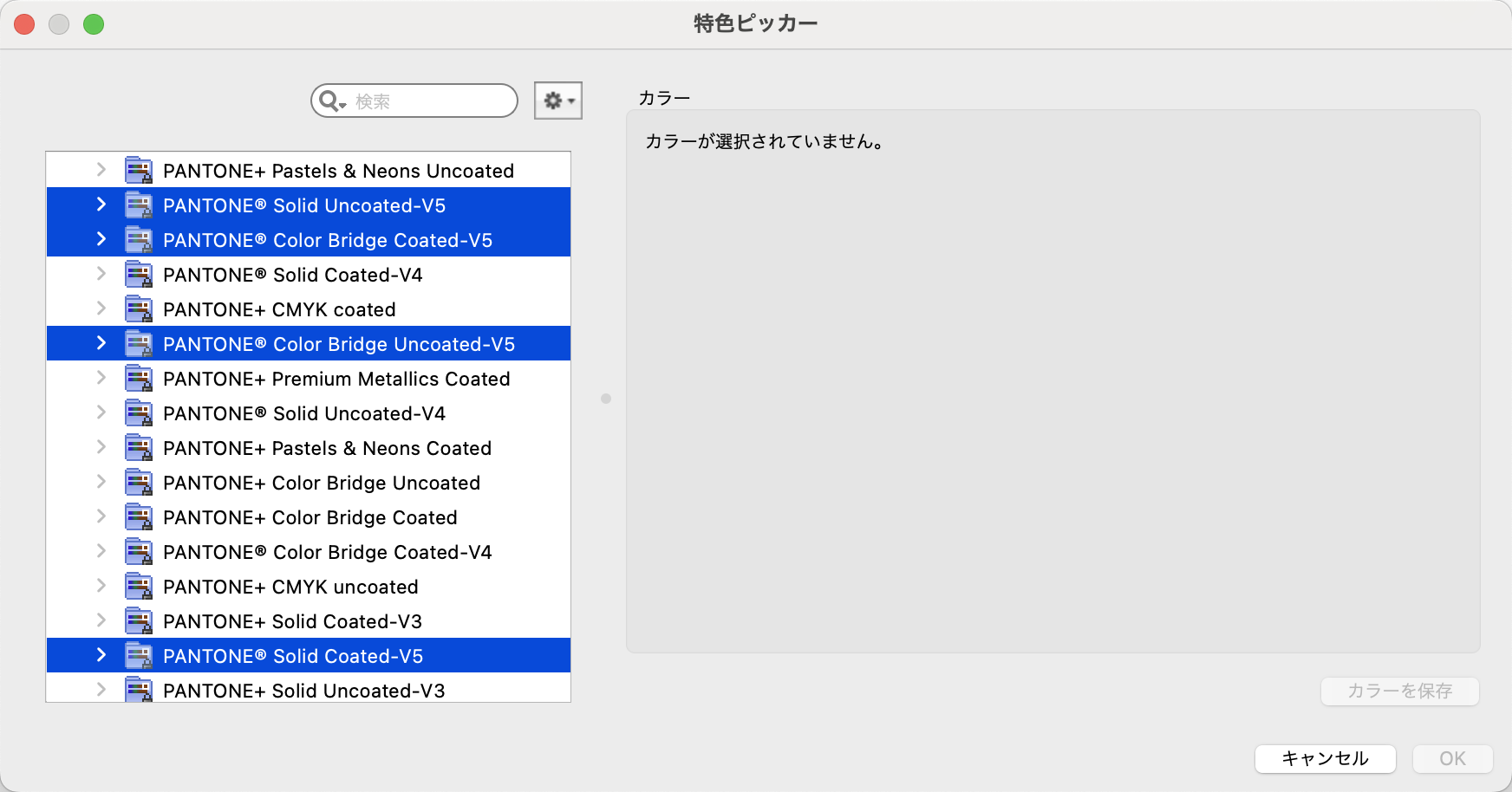Click the PANTONE+ CMYK uncoated library icon
This screenshot has width=1512, height=792.
(x=139, y=586)
